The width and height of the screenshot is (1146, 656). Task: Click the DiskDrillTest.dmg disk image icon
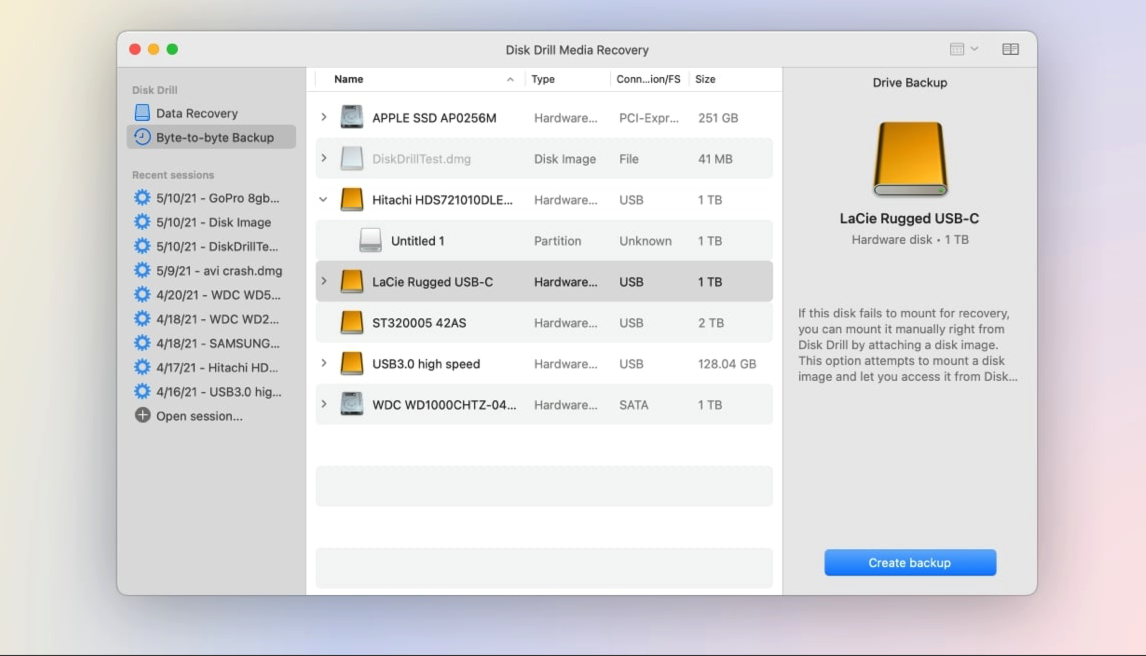(352, 158)
